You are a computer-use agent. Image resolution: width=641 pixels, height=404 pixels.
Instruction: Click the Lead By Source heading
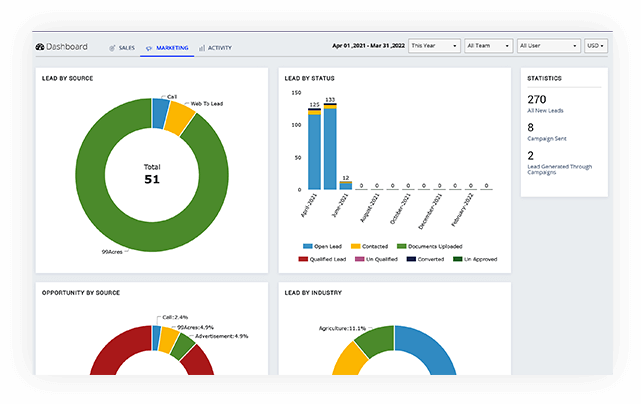67,78
